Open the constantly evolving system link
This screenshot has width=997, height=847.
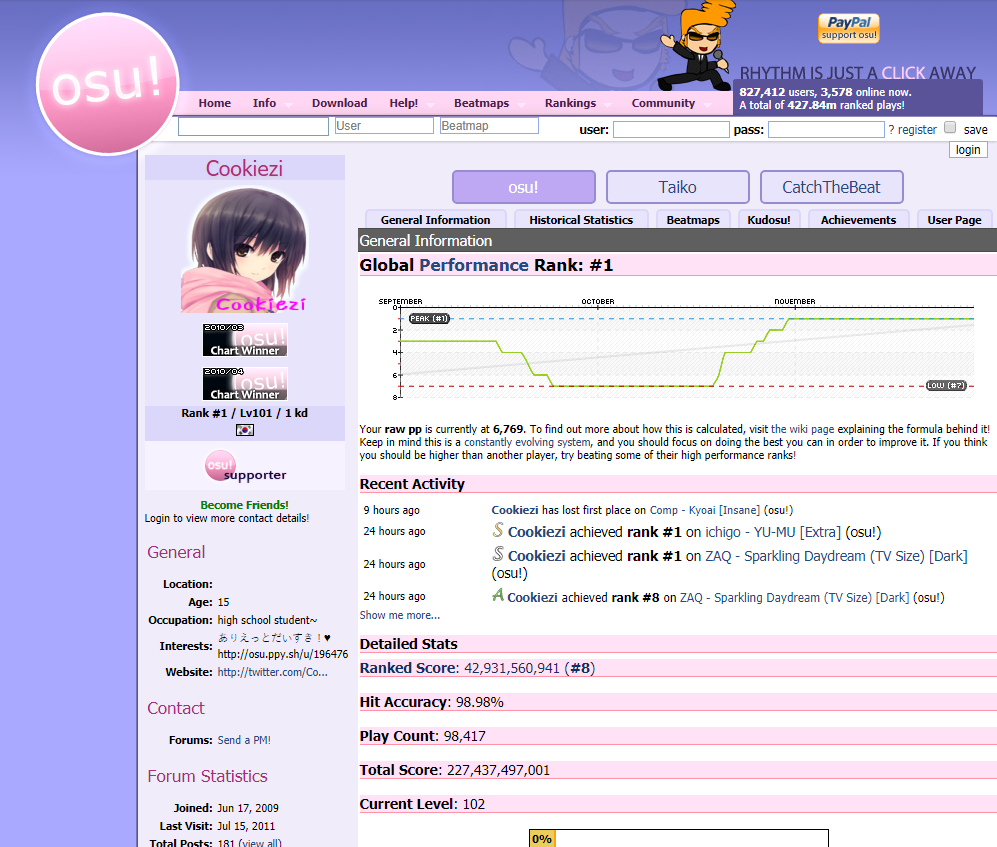(527, 442)
